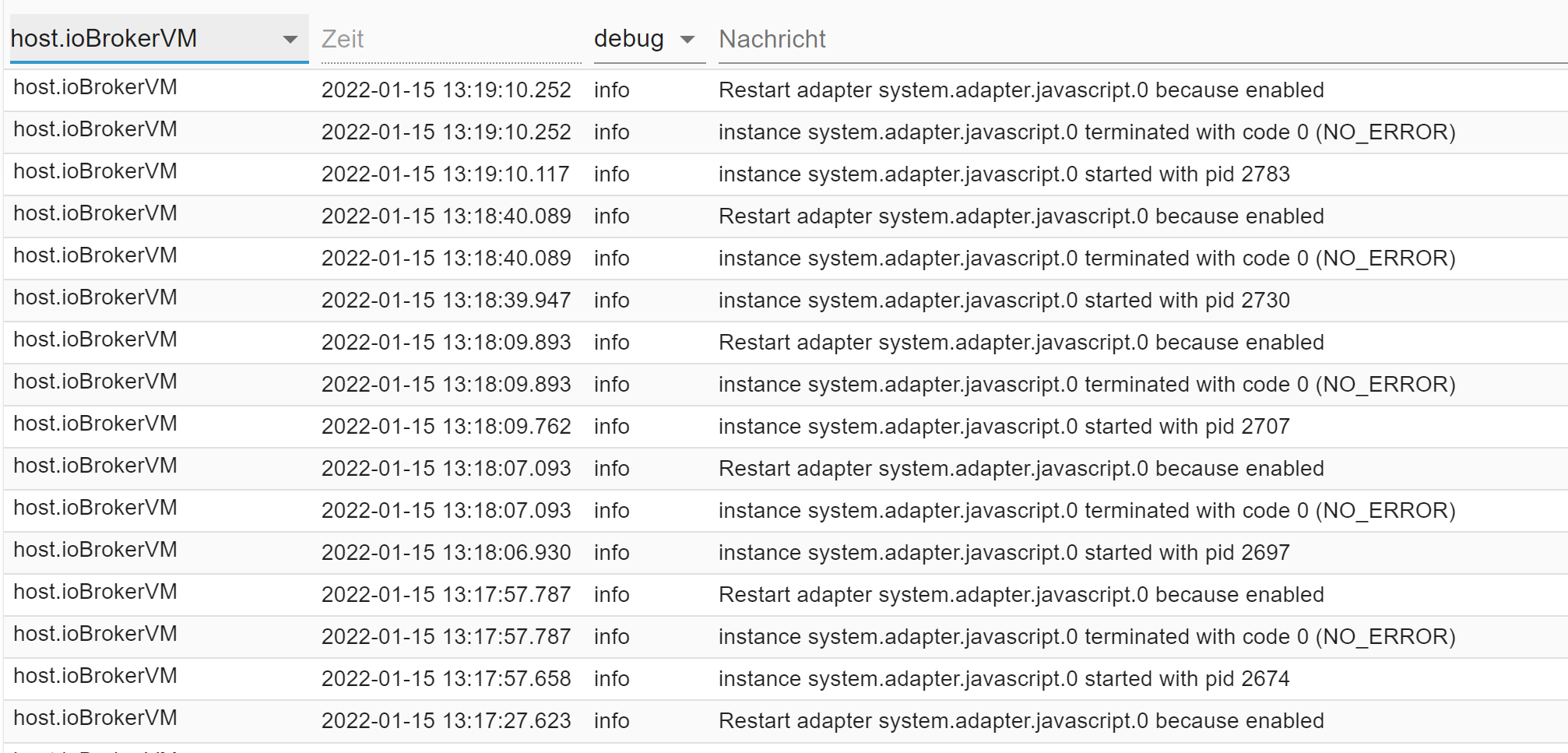Select the Restart adapter message at 13:19:10.252

pyautogui.click(x=1021, y=90)
